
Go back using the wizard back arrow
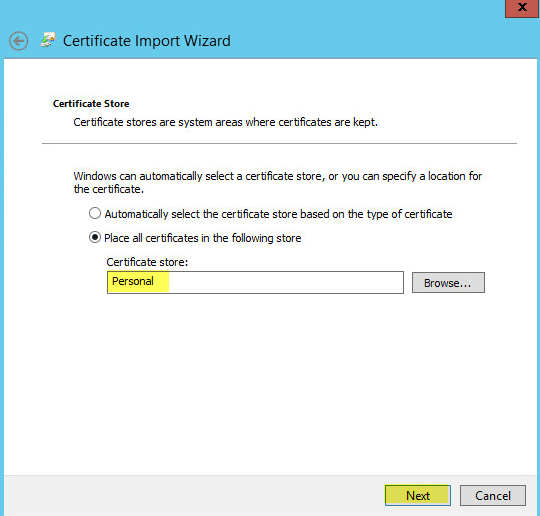tap(19, 41)
